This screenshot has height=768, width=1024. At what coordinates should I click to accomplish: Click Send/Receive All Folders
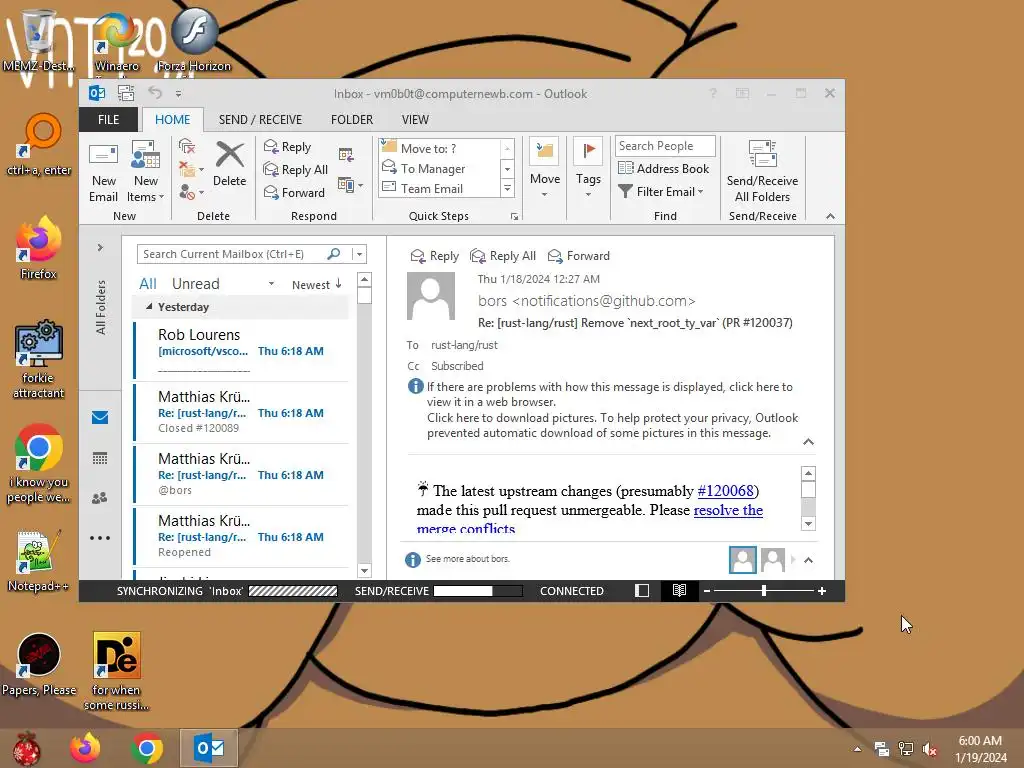[x=762, y=172]
